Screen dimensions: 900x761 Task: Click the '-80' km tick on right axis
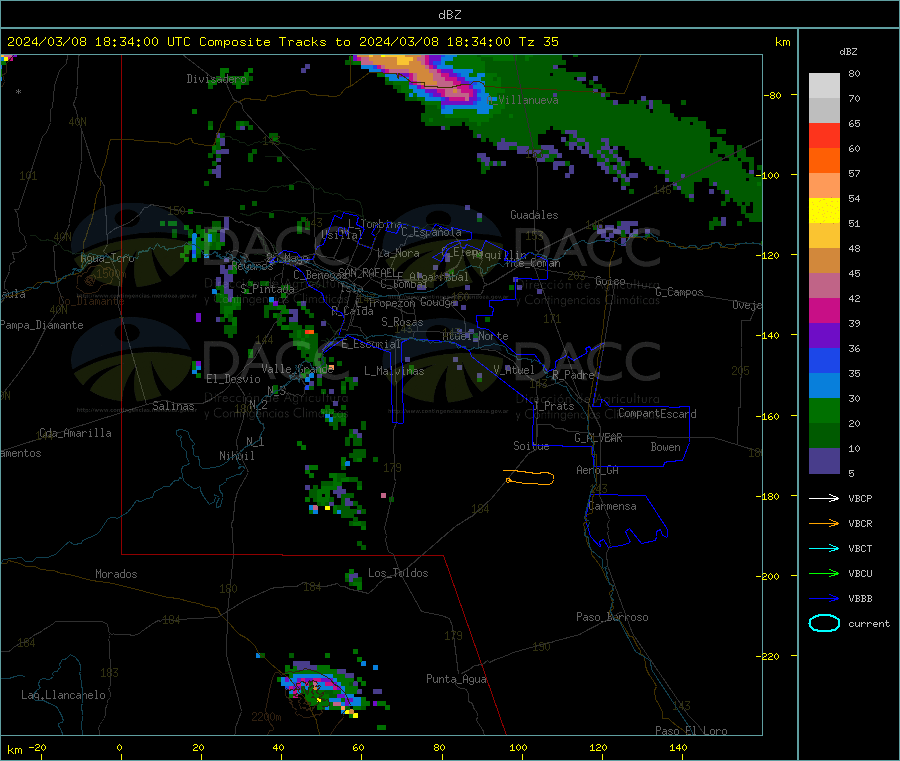coord(773,95)
